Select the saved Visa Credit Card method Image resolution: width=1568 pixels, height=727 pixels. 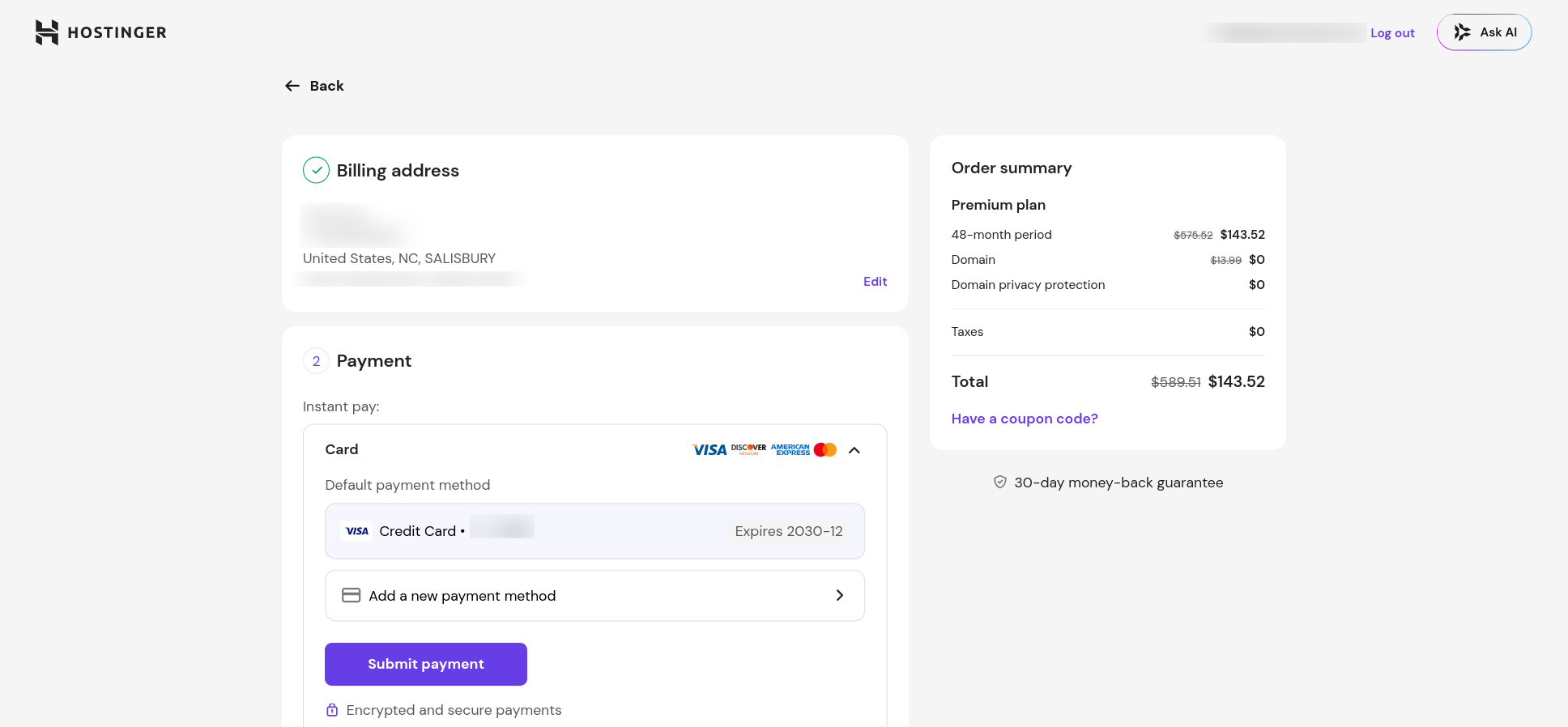pyautogui.click(x=595, y=531)
